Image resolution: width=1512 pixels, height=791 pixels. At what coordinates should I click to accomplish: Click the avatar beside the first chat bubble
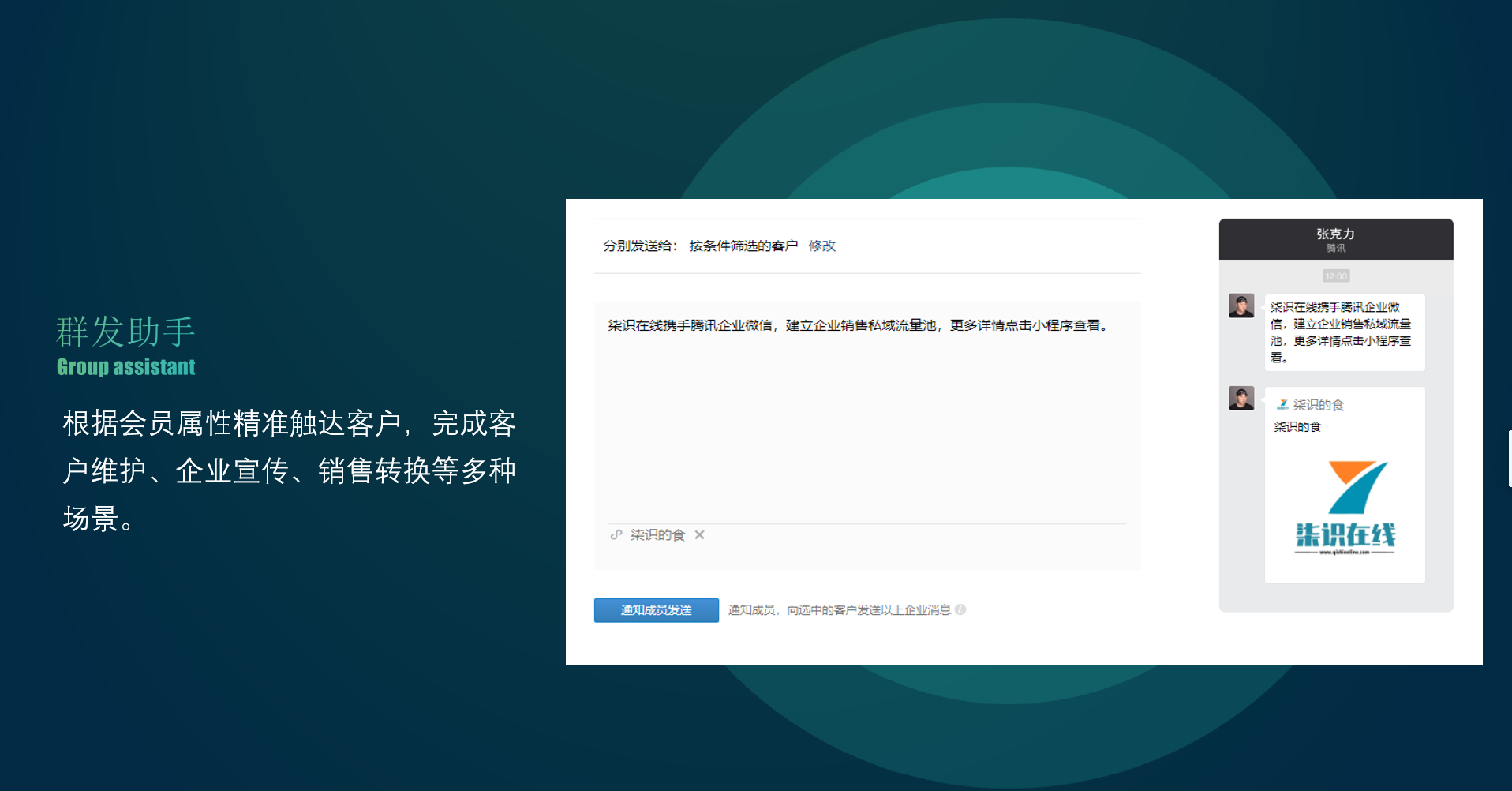coord(1241,306)
